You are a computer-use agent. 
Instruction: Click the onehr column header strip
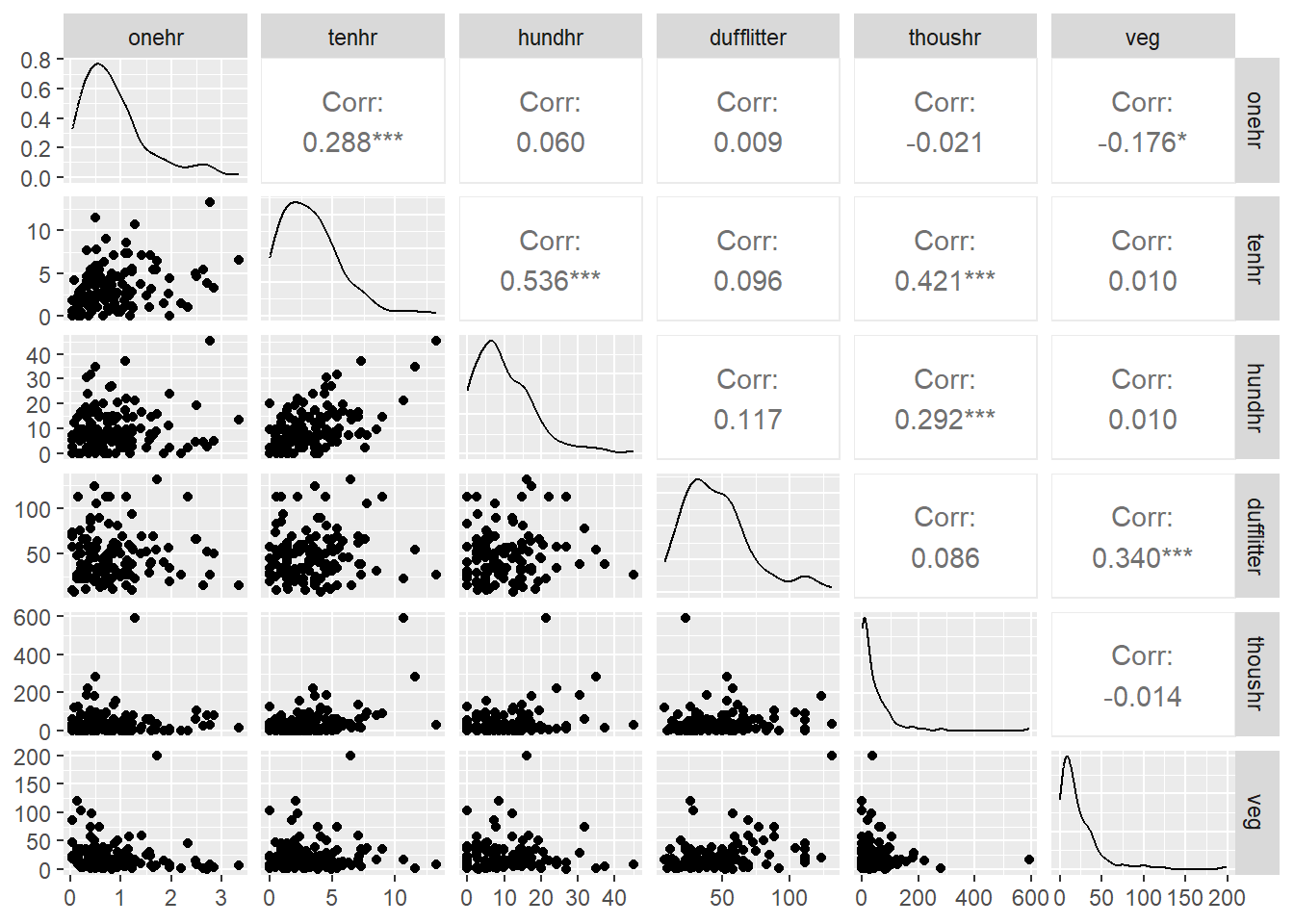click(x=155, y=38)
